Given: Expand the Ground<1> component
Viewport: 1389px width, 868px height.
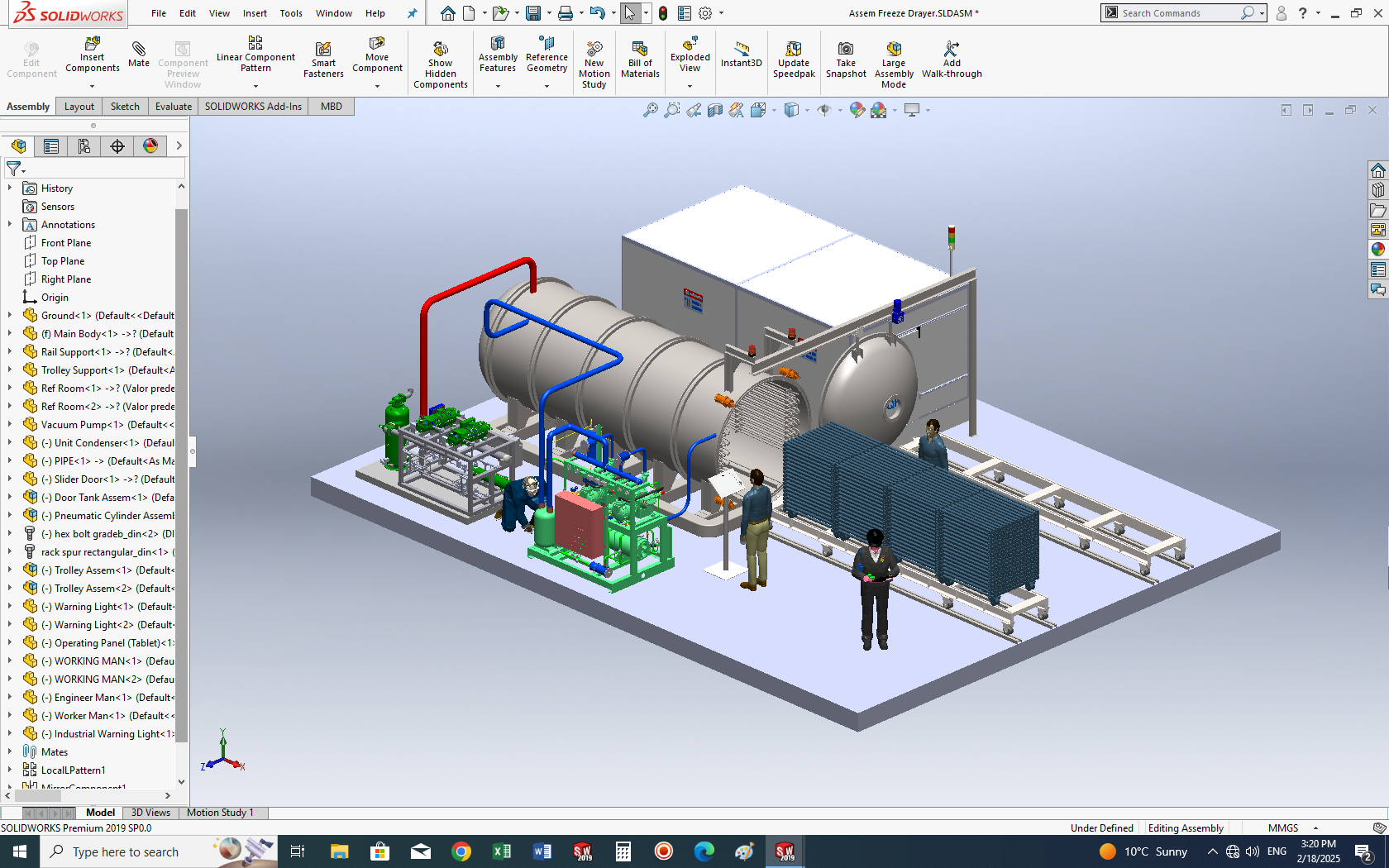Looking at the screenshot, I should [10, 316].
